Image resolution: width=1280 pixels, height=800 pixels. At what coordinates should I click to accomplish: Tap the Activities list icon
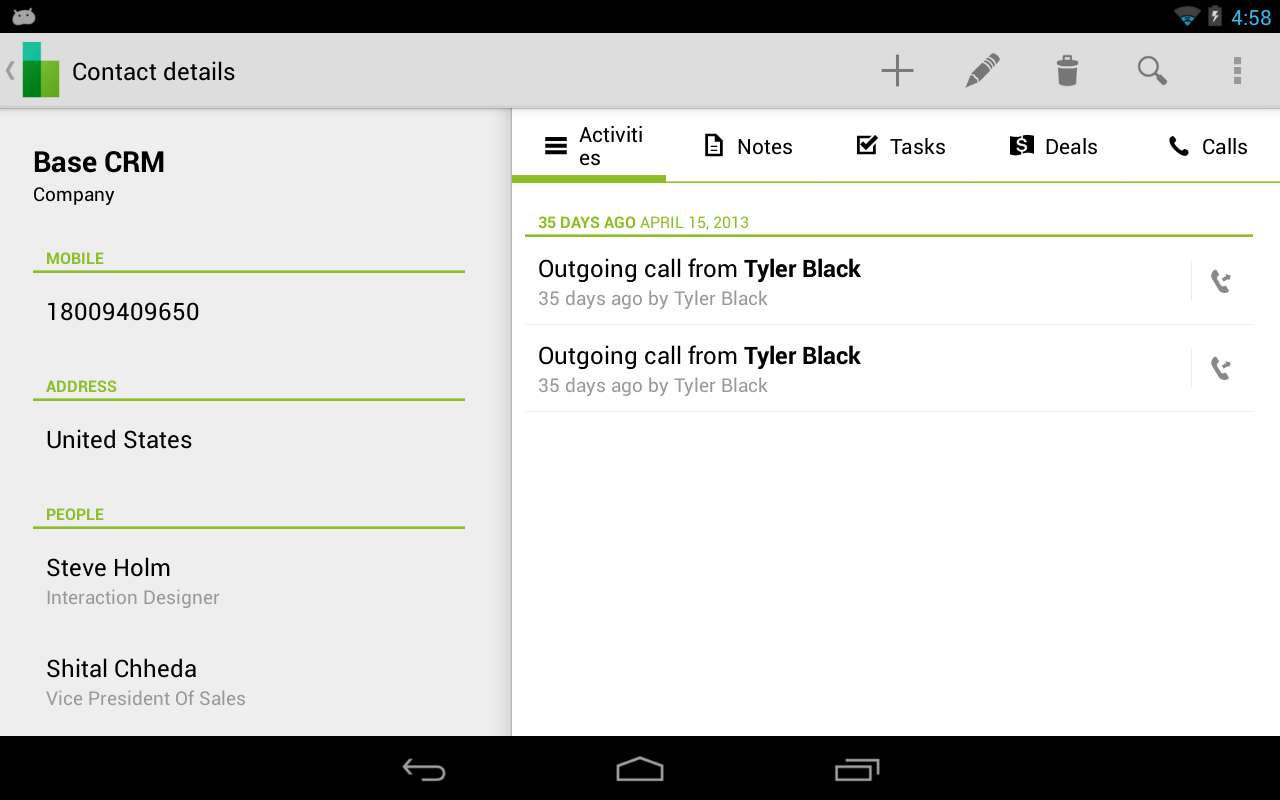pos(556,145)
